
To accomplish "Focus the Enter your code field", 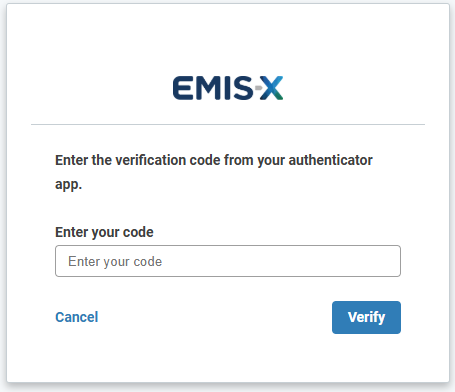I will pyautogui.click(x=228, y=261).
